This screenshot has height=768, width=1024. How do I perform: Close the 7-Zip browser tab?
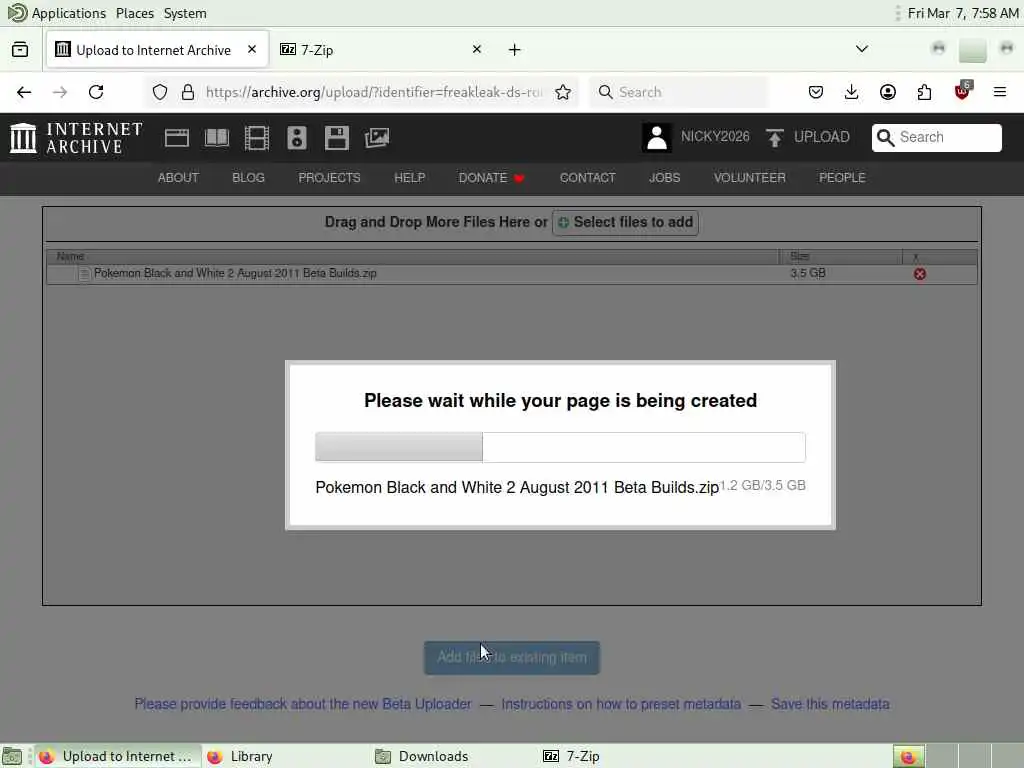coord(477,49)
